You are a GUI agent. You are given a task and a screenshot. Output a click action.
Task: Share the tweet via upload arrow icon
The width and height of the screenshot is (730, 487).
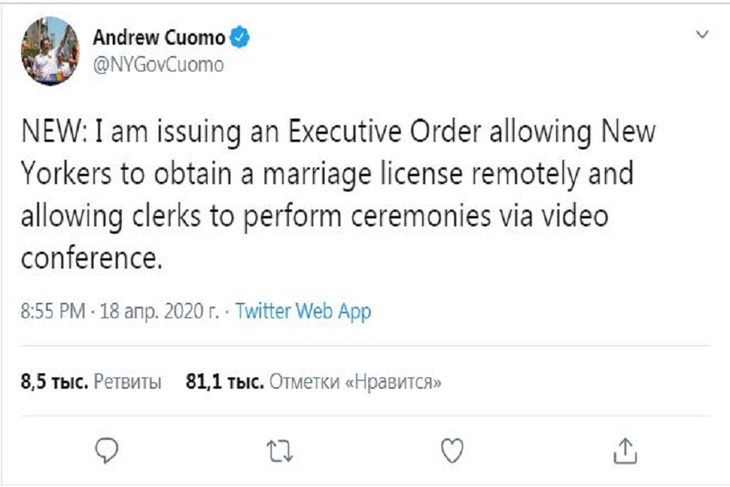tap(624, 447)
